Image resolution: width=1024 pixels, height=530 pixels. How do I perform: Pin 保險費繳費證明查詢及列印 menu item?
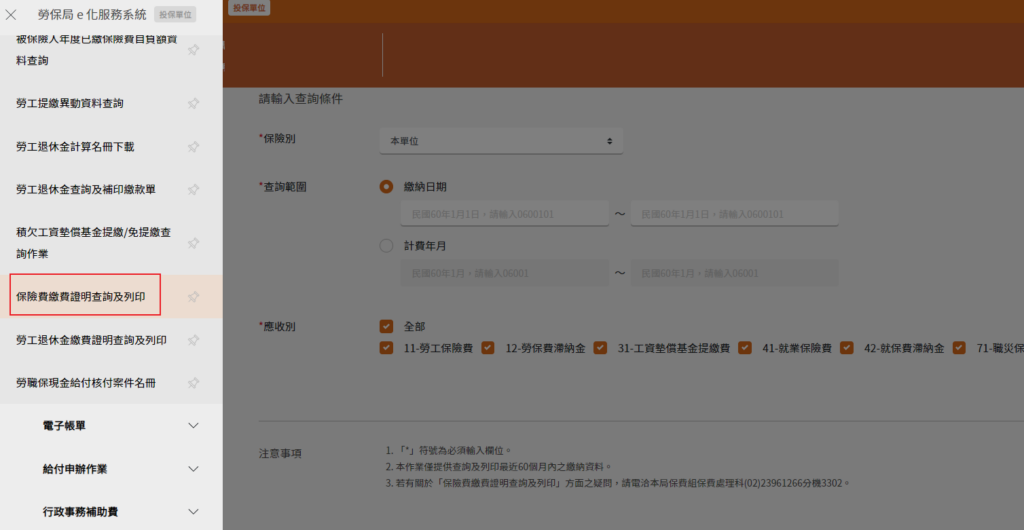[x=194, y=296]
